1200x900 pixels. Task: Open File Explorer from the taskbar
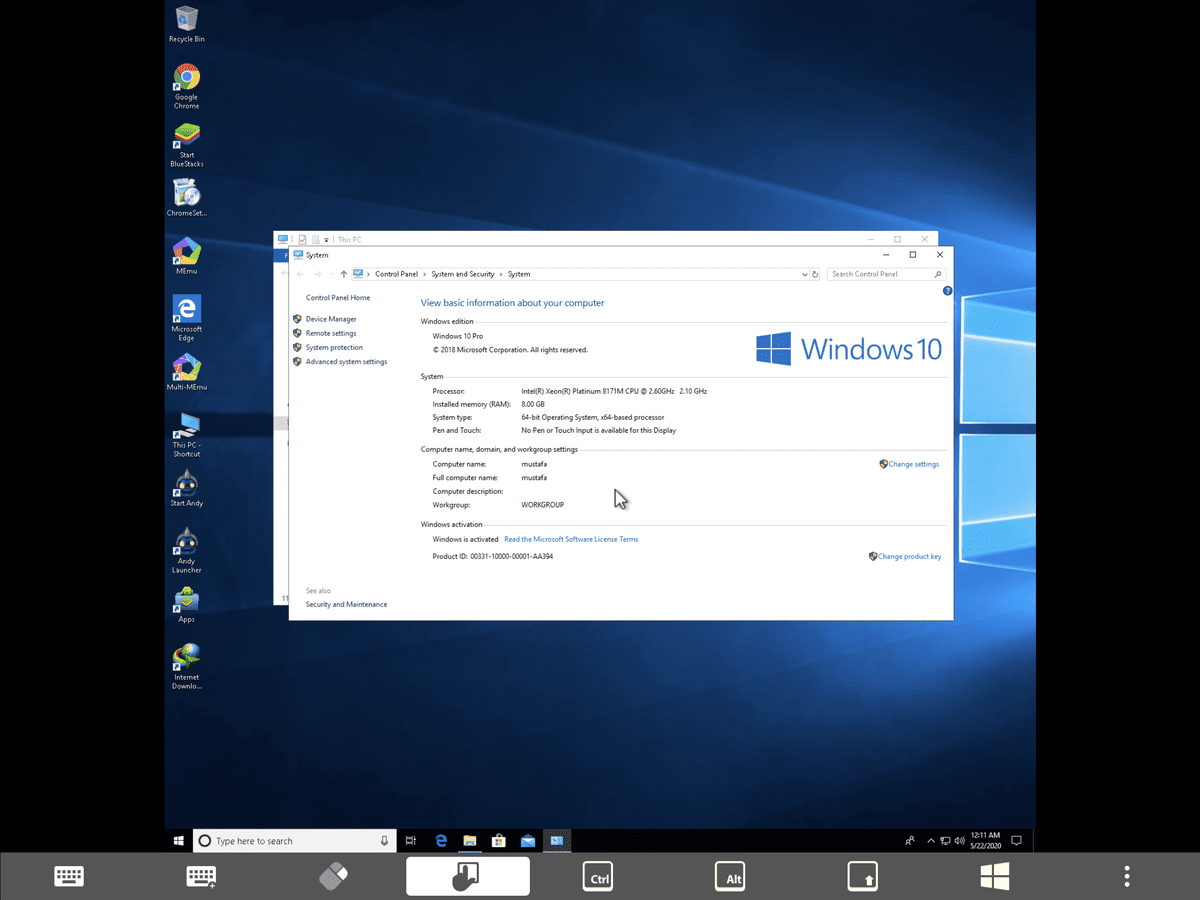click(470, 841)
